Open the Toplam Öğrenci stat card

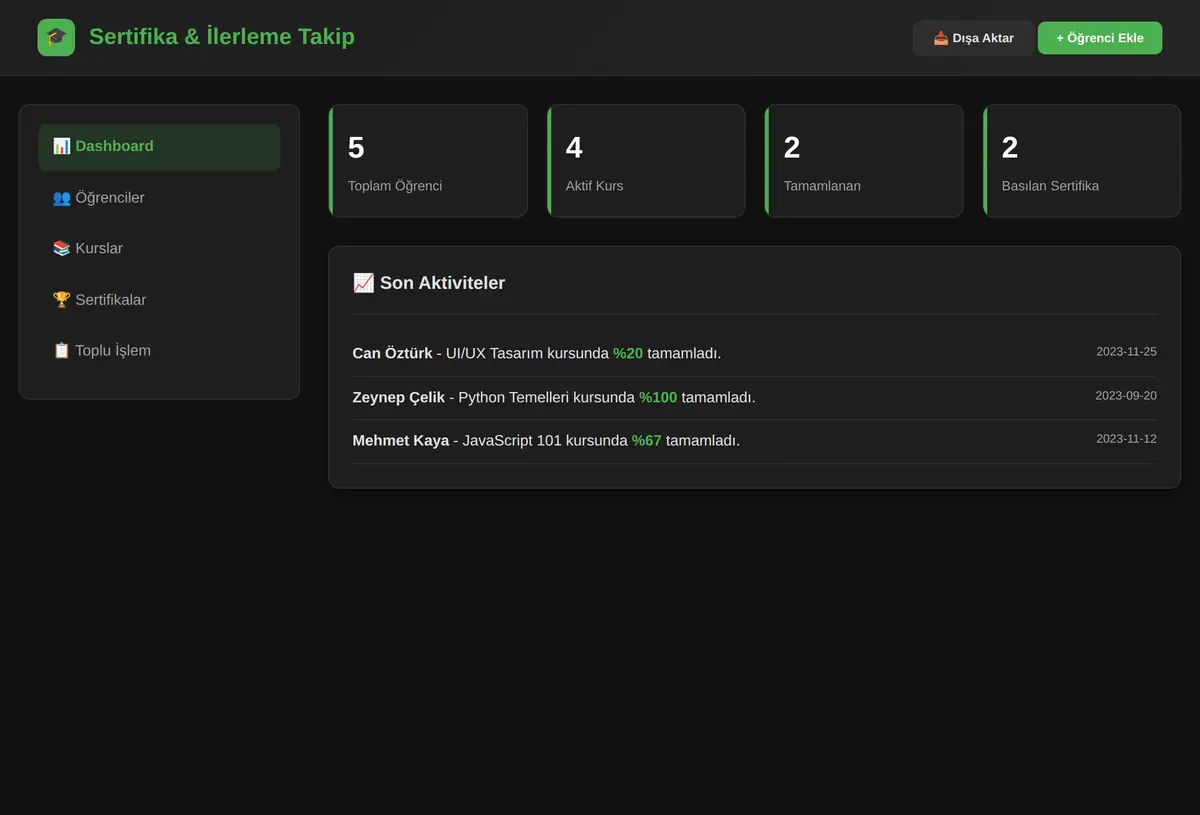428,161
